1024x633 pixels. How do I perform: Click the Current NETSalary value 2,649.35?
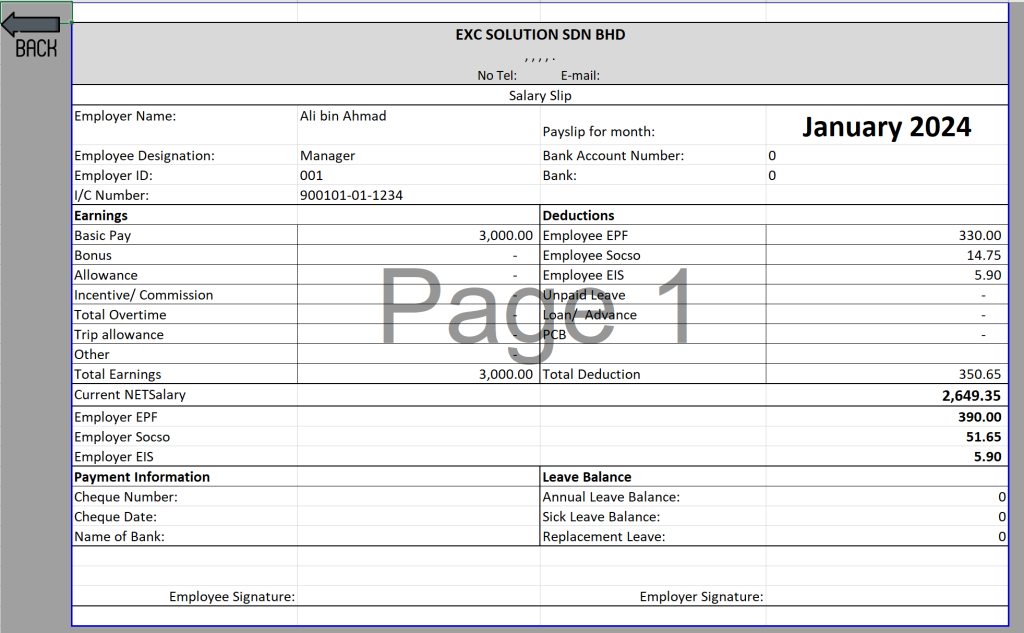click(971, 396)
